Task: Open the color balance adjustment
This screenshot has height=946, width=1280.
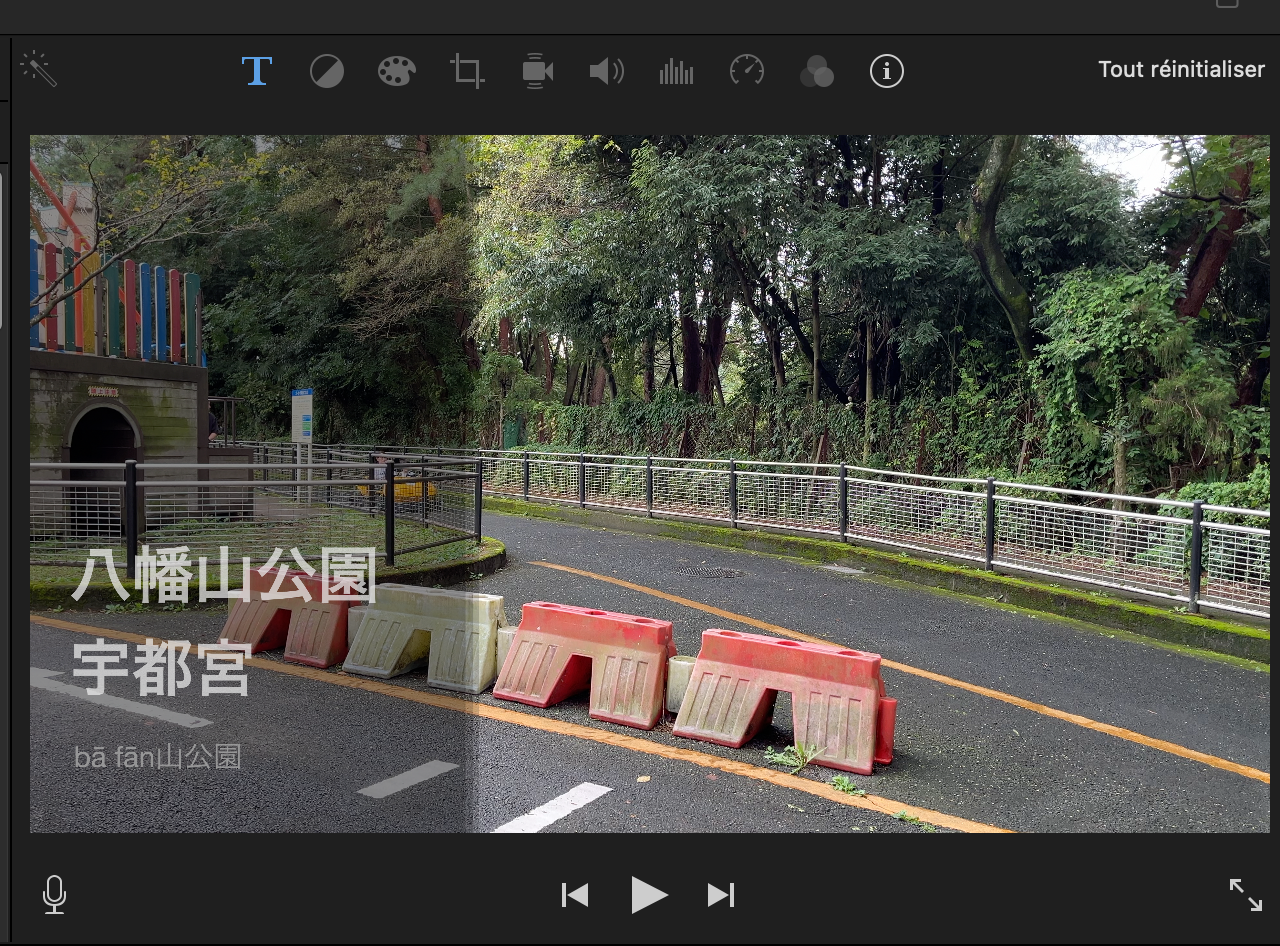Action: point(327,71)
